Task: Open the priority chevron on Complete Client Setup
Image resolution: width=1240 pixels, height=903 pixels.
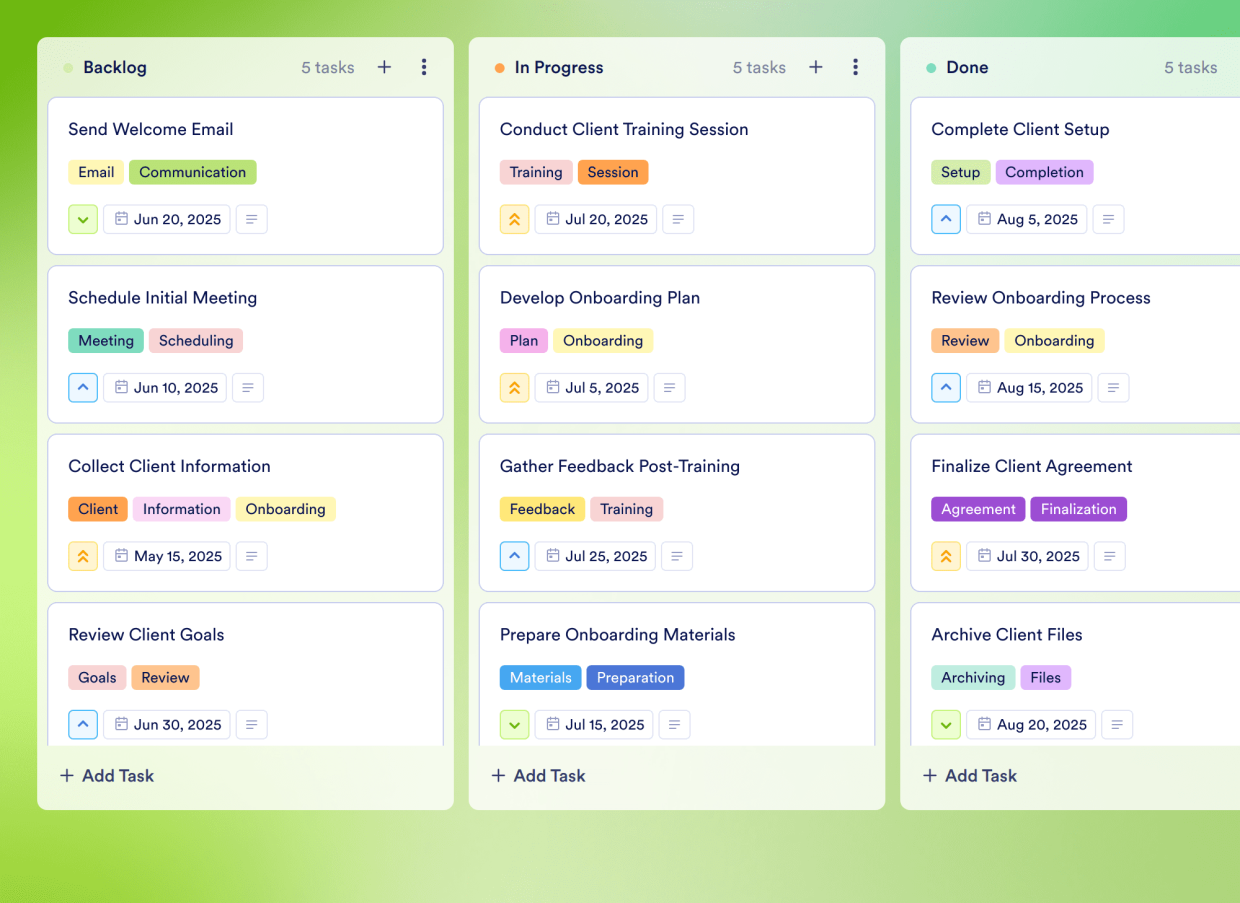Action: coord(946,219)
